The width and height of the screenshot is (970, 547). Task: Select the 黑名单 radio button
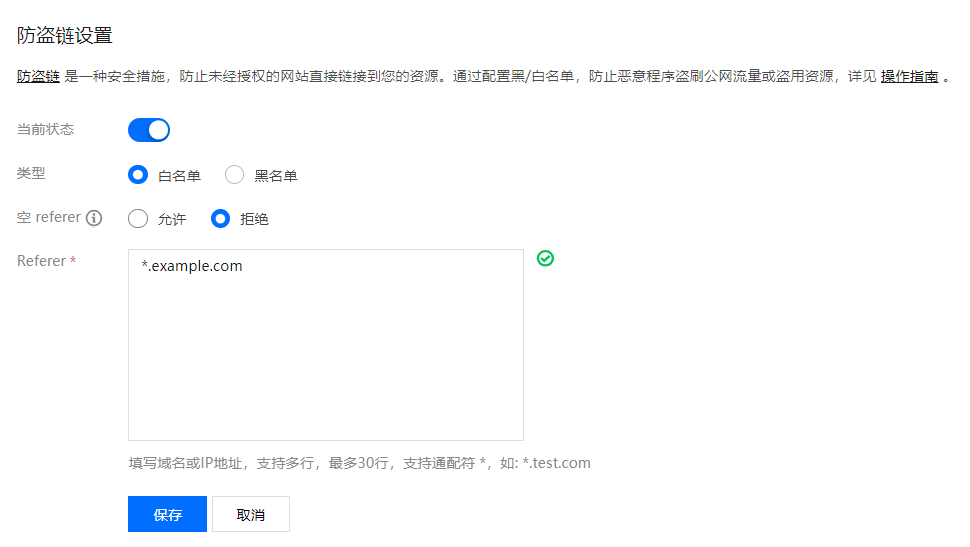[x=234, y=175]
